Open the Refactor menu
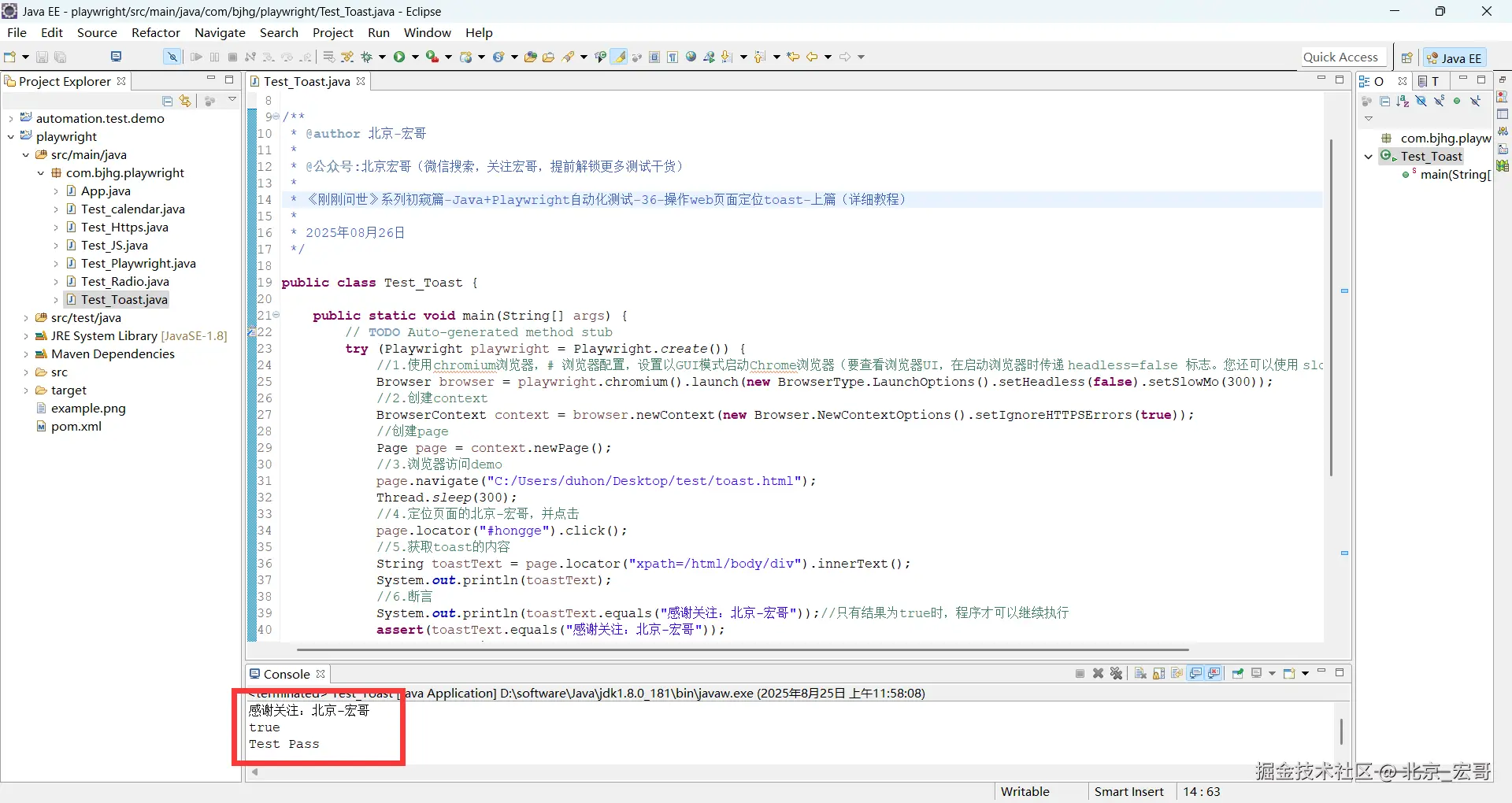This screenshot has width=1512, height=803. [x=156, y=32]
